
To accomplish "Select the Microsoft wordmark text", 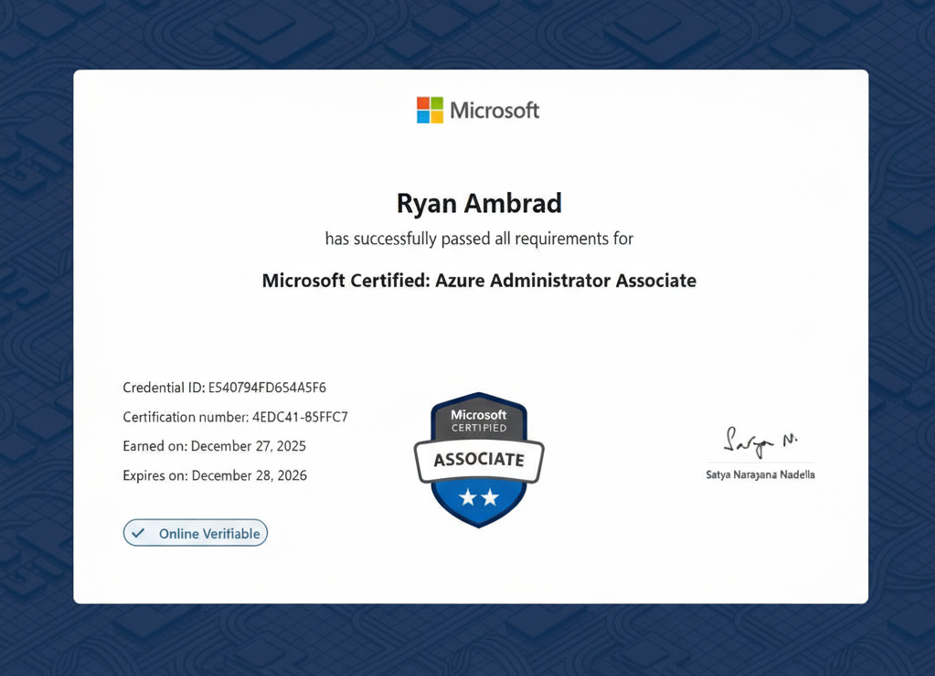I will coord(494,110).
